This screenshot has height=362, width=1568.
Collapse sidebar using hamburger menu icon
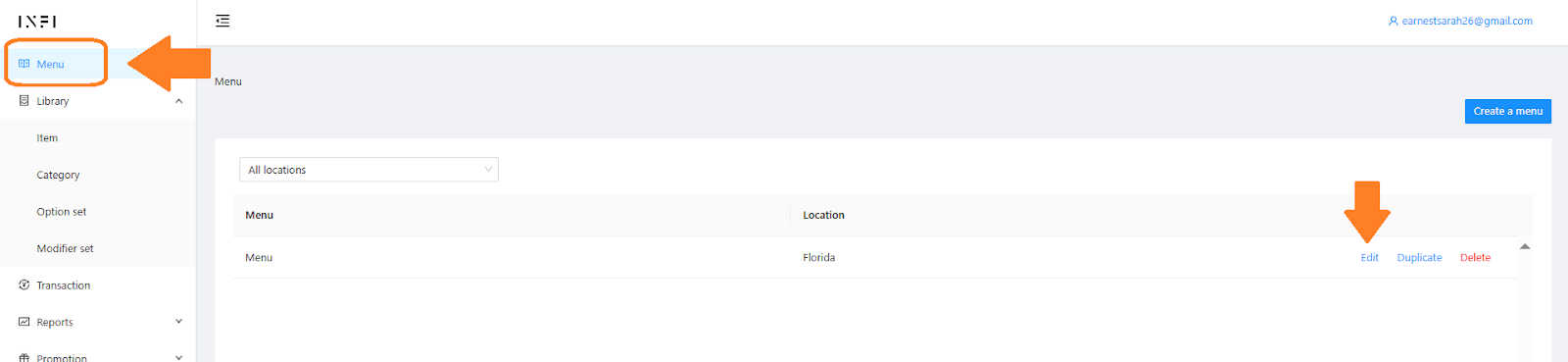pos(222,21)
